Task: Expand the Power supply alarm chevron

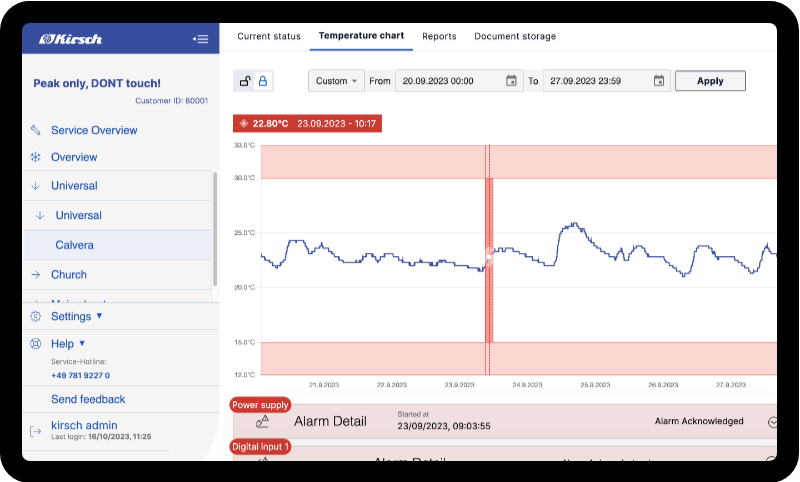Action: tap(772, 422)
